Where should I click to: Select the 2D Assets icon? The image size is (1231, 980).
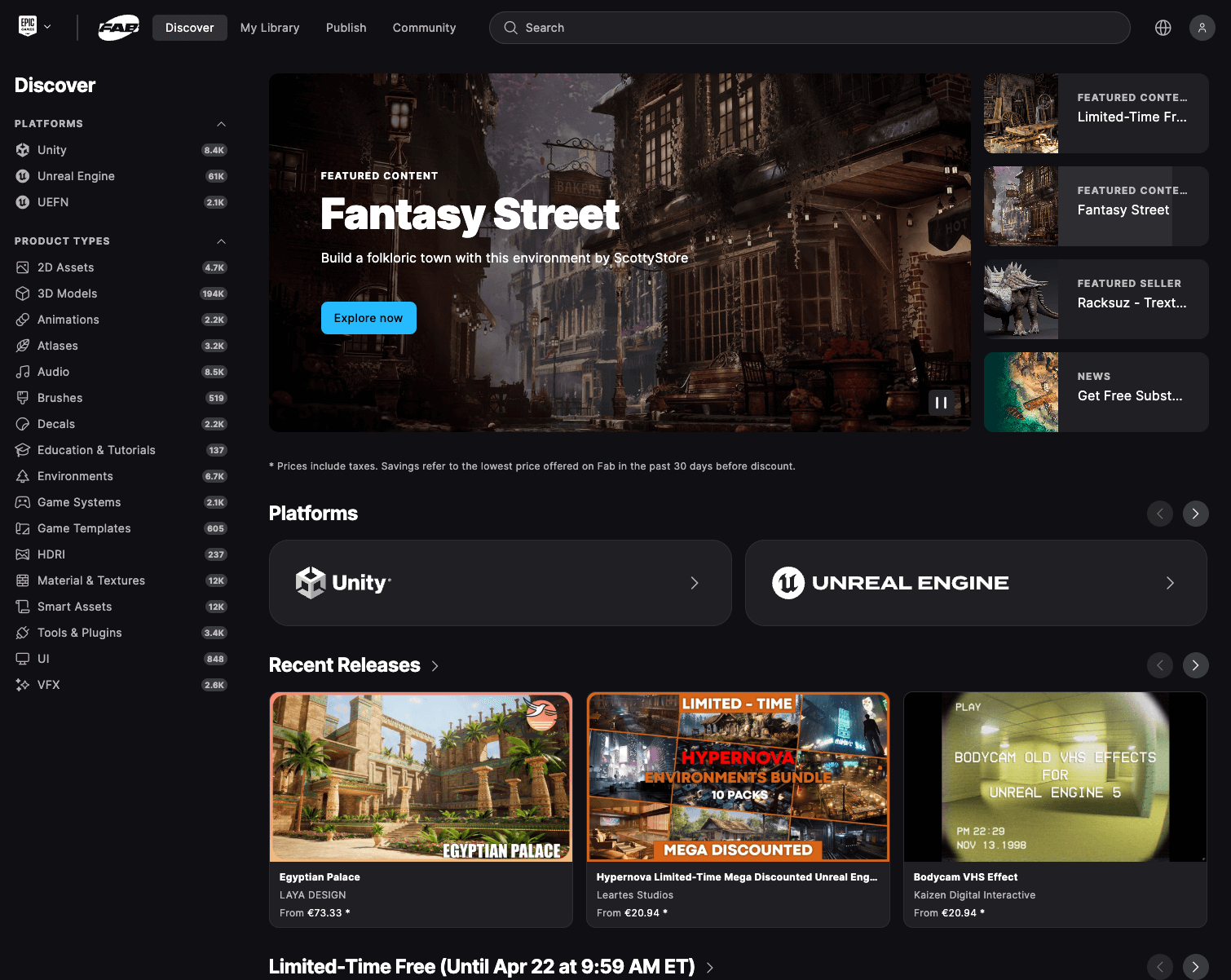(x=23, y=267)
